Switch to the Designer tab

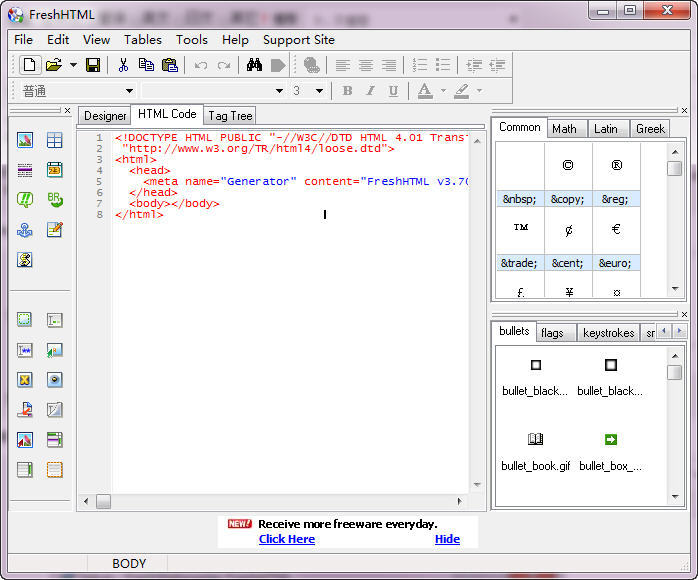point(105,116)
